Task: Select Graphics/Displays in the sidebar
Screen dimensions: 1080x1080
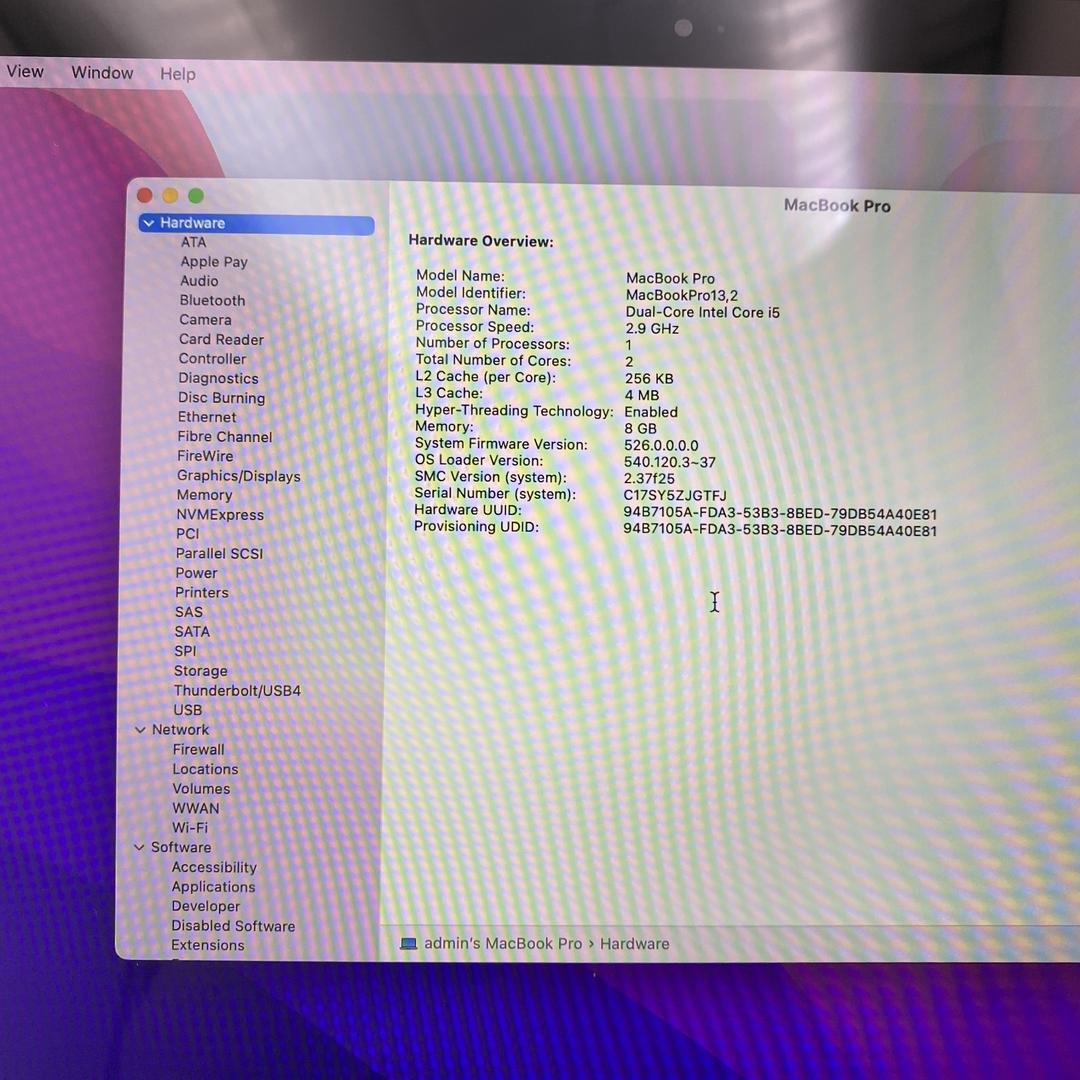Action: [x=238, y=476]
